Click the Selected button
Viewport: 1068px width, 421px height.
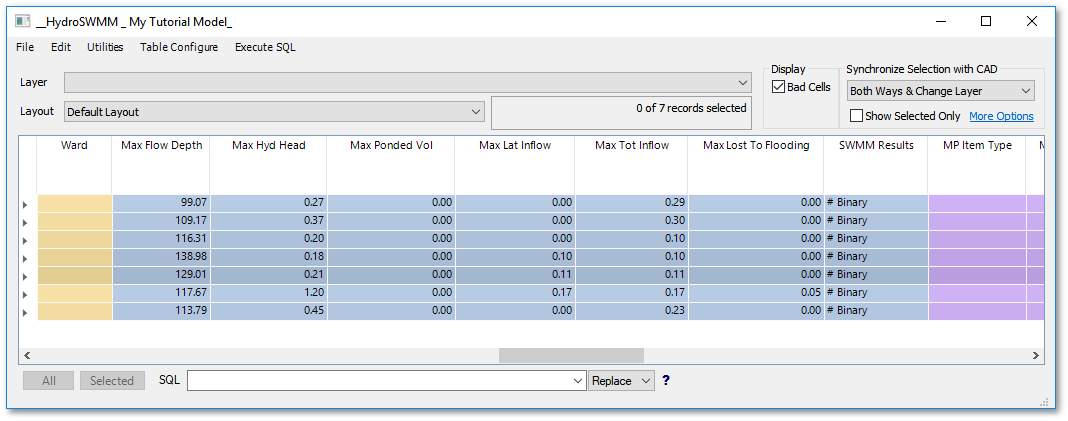coord(112,381)
